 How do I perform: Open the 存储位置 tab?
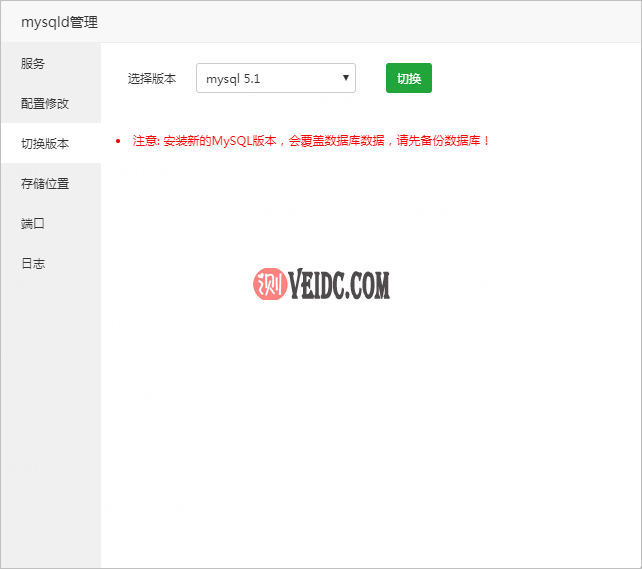51,183
